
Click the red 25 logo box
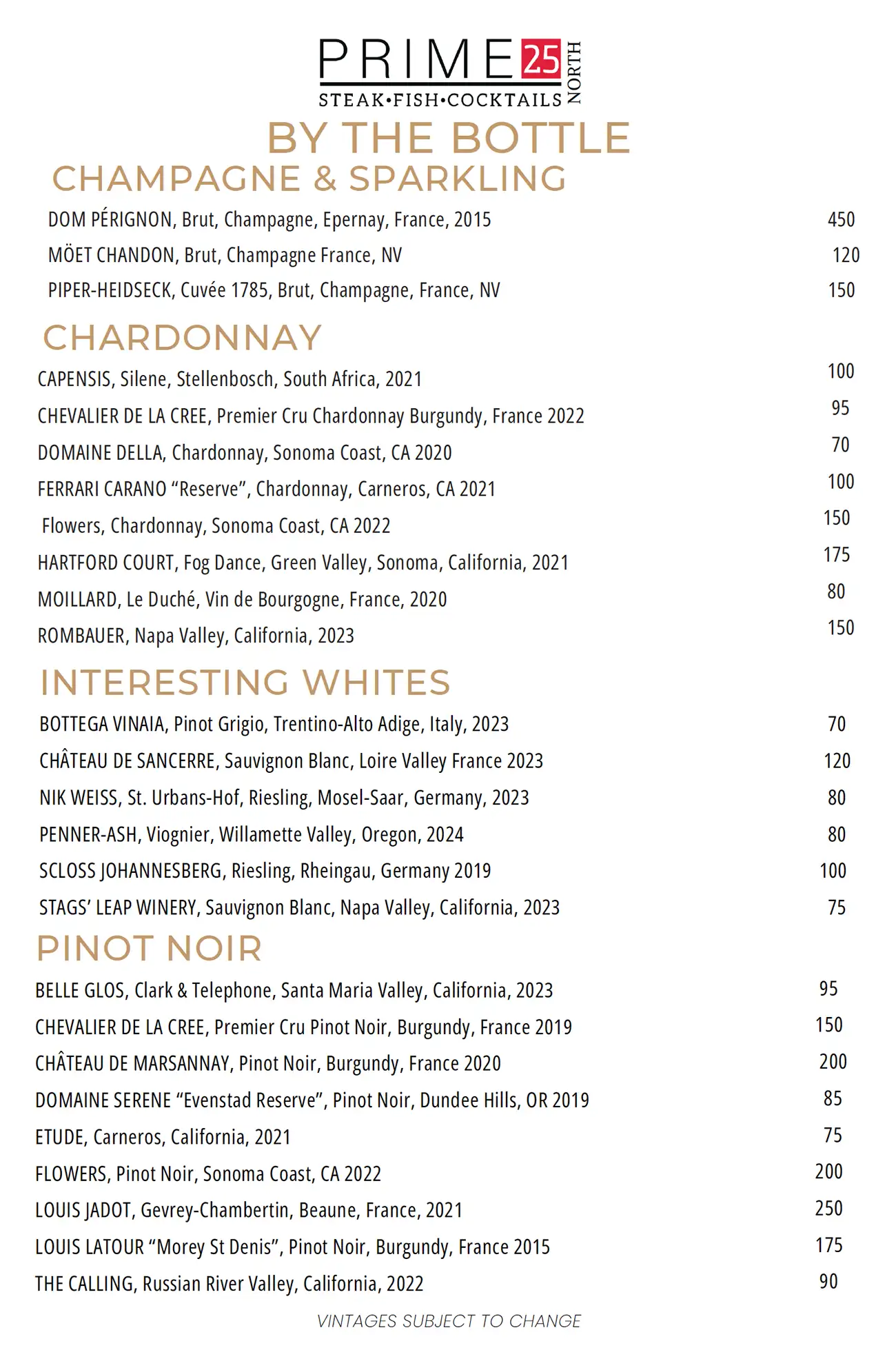pos(542,59)
